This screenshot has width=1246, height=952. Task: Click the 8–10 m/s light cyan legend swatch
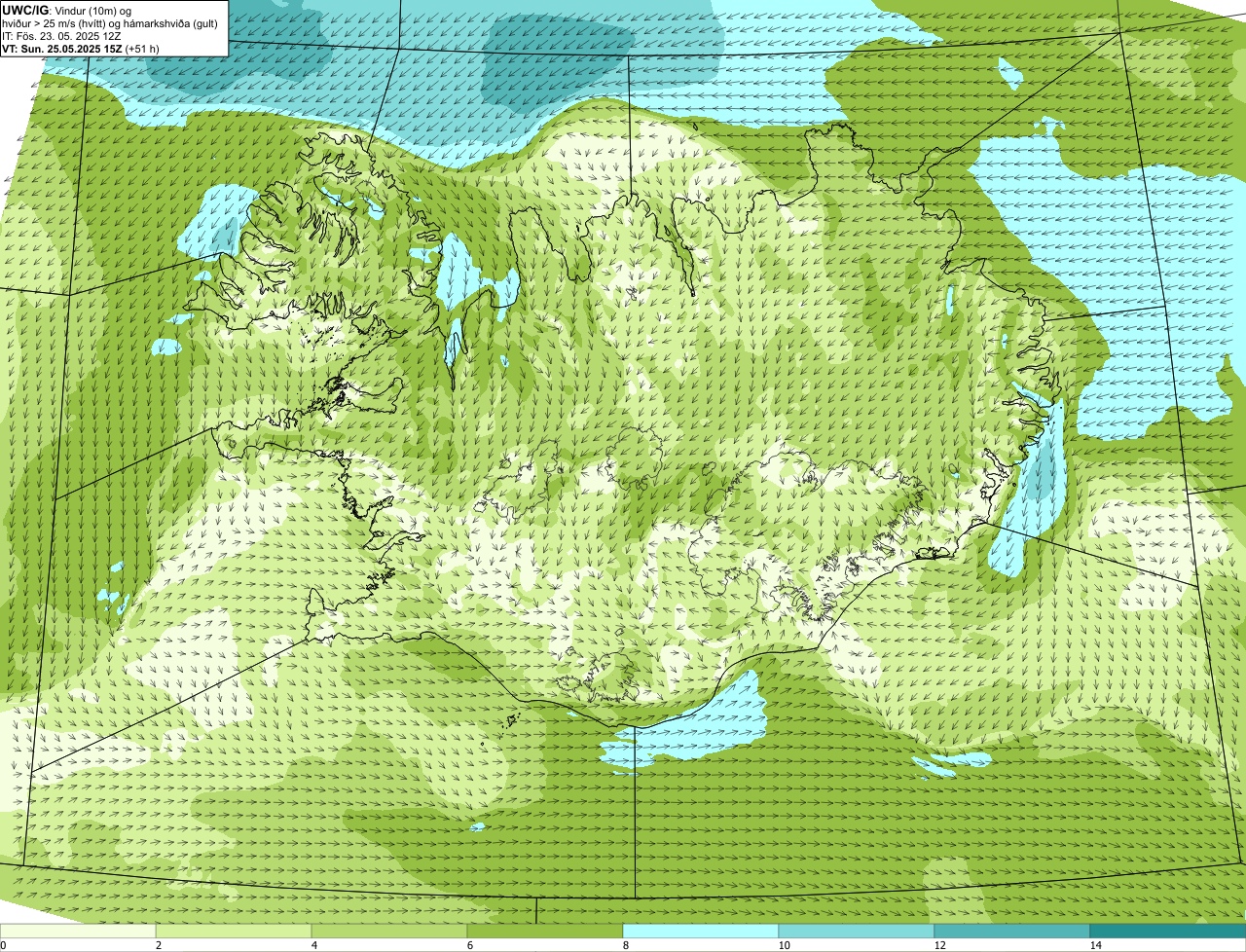(701, 932)
